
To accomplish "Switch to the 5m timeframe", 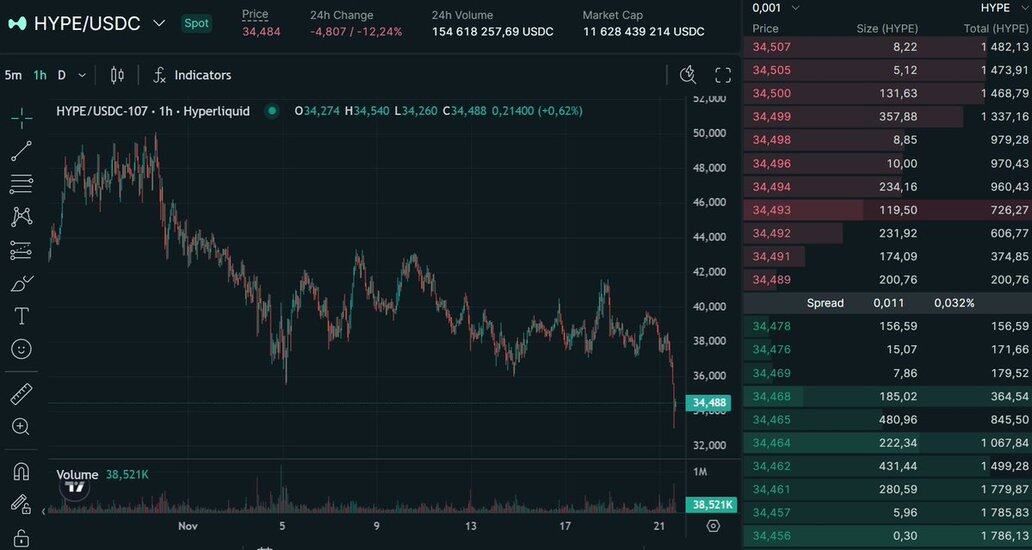I will [13, 75].
